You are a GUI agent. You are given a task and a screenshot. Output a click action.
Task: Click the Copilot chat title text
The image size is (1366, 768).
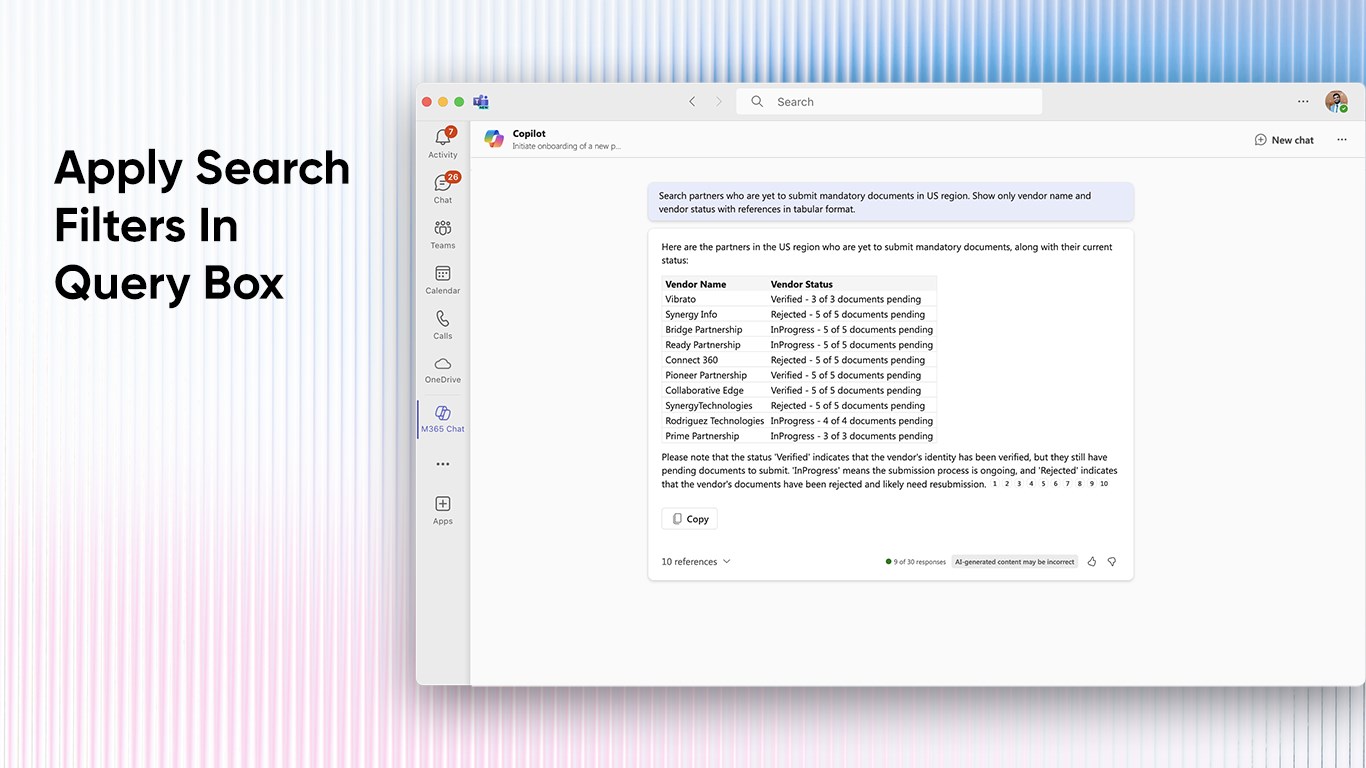(x=529, y=134)
